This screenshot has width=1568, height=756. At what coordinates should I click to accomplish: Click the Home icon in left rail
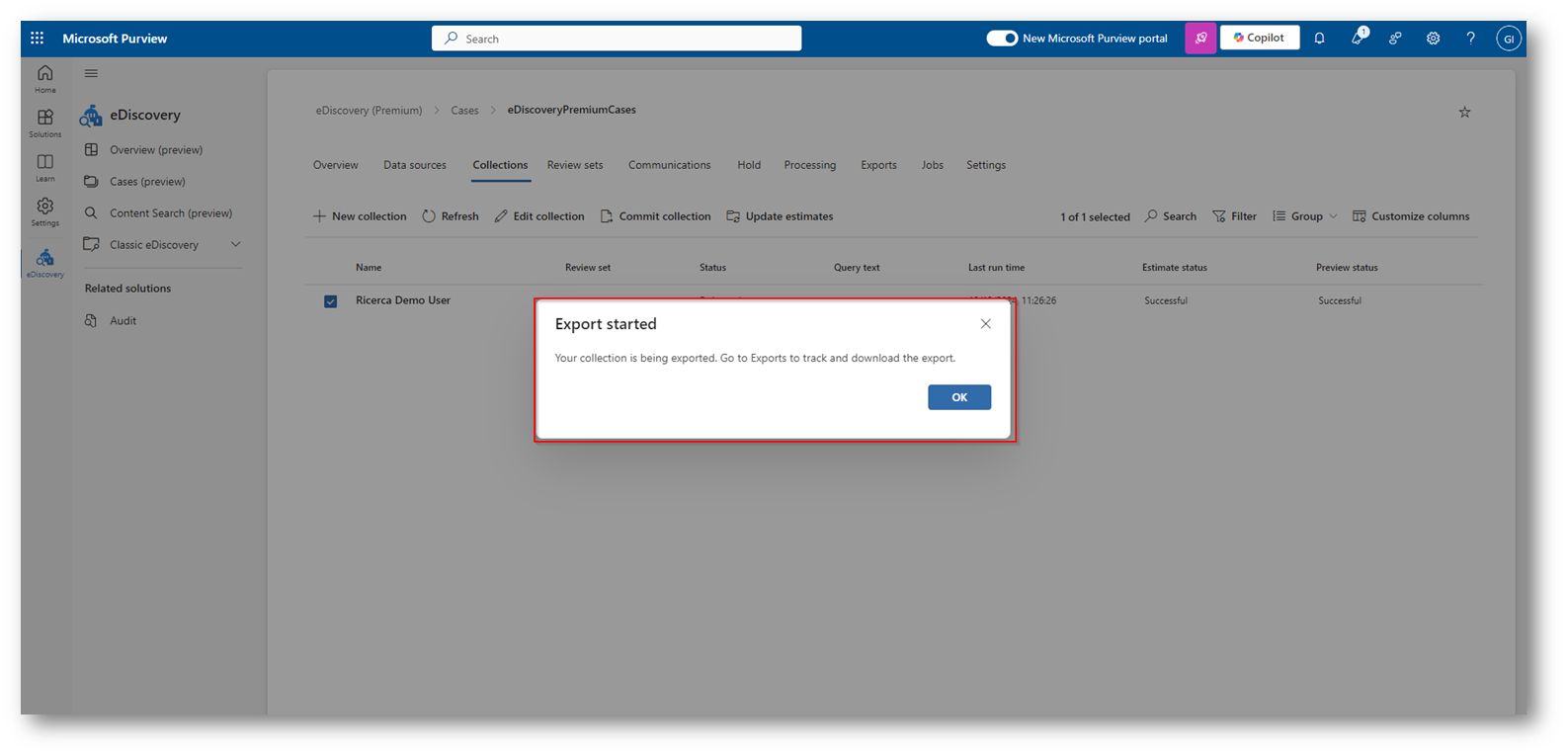(44, 78)
